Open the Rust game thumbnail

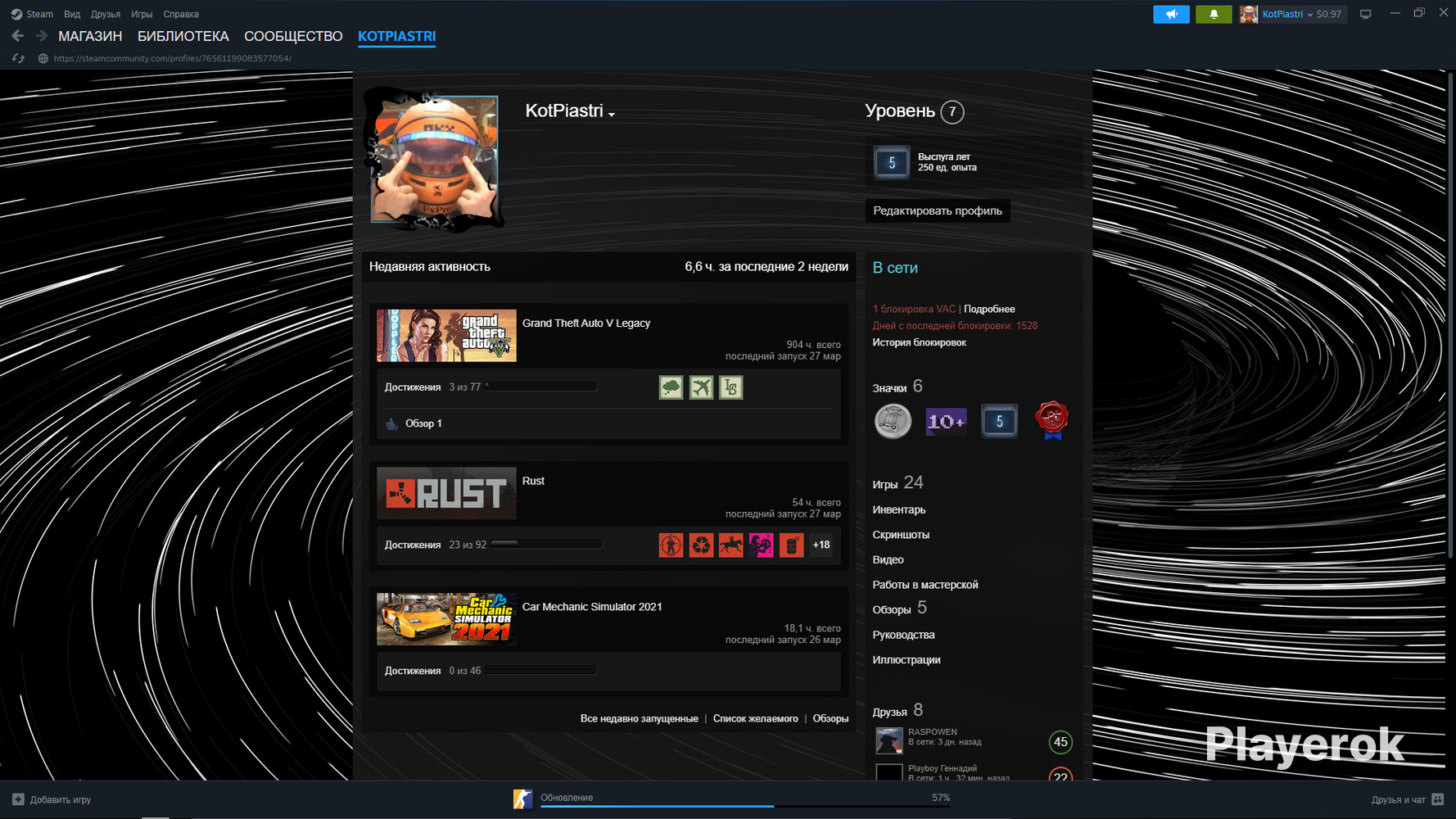coord(446,493)
